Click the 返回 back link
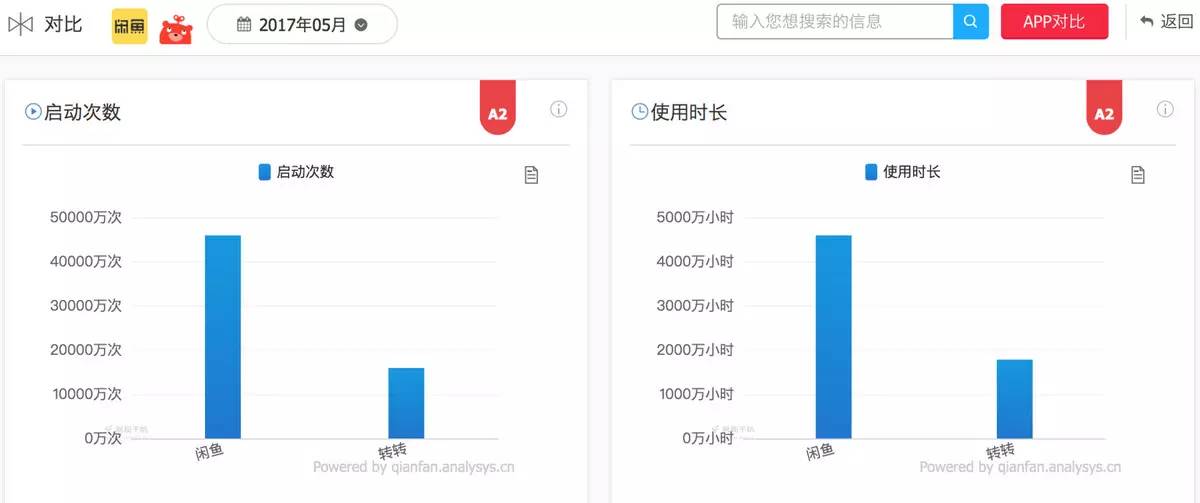The width and height of the screenshot is (1200, 503). tap(1166, 22)
